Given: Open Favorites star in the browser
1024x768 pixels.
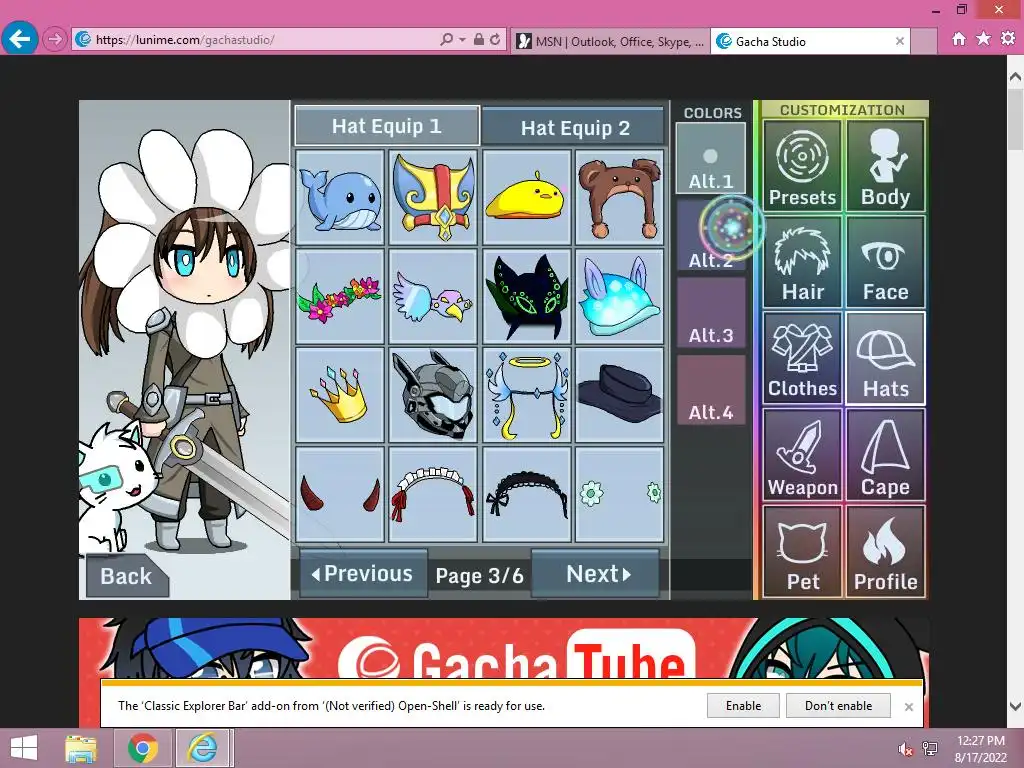Looking at the screenshot, I should tap(984, 39).
